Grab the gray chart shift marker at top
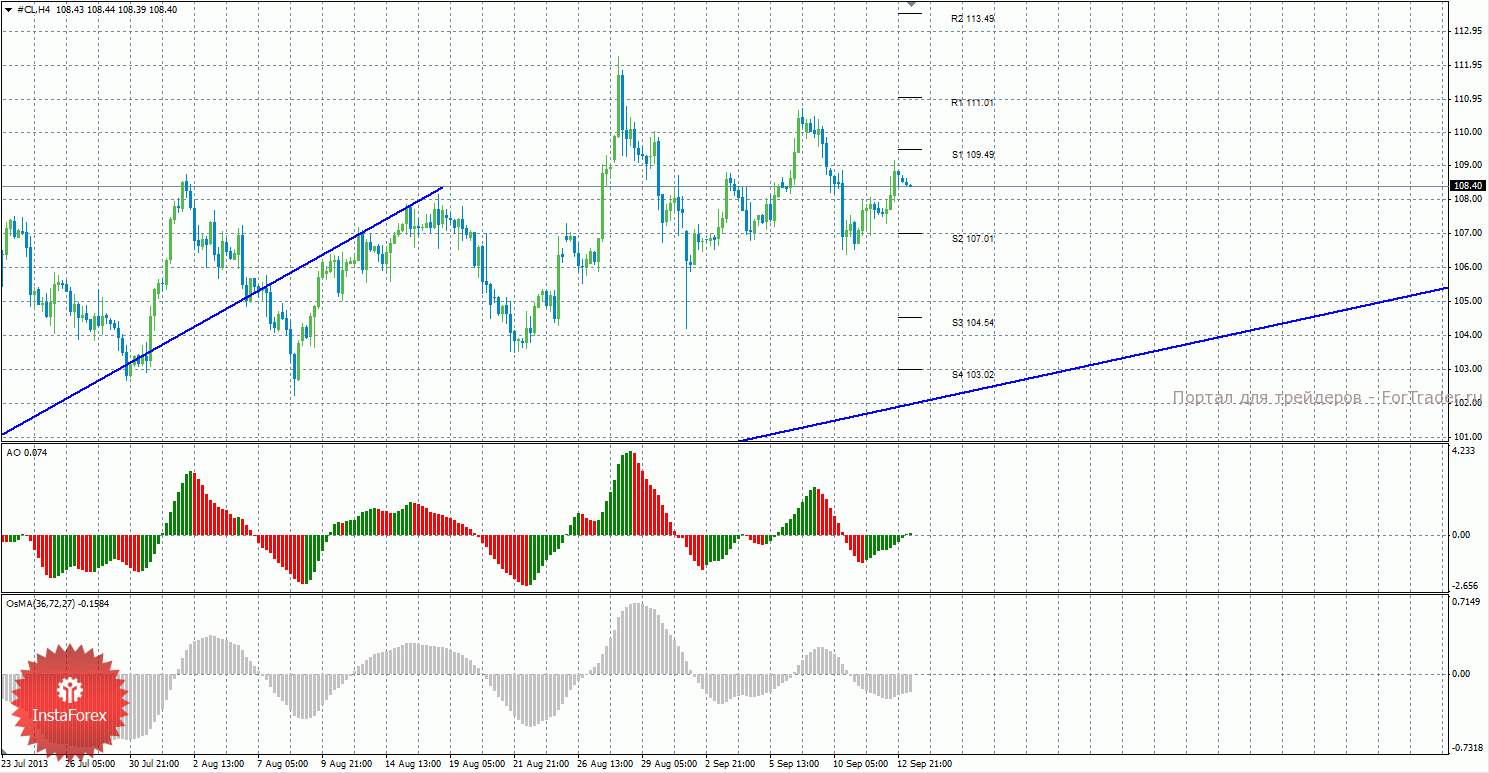Viewport: 1489px width, 773px height. click(909, 4)
